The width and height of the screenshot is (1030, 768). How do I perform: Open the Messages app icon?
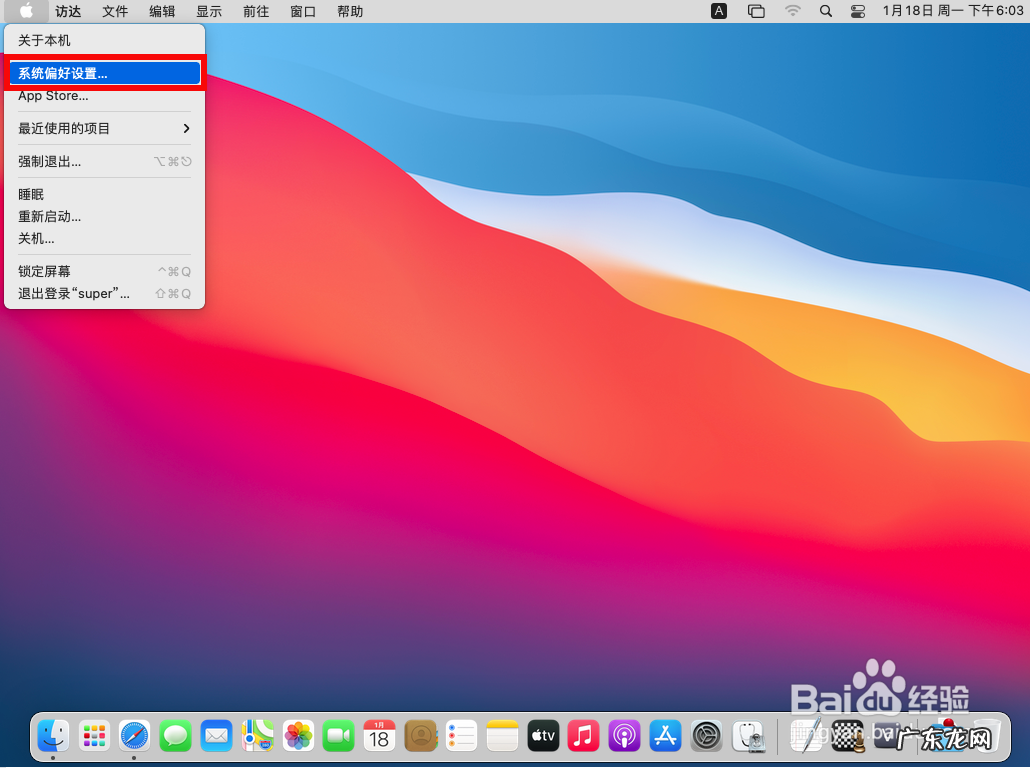[x=176, y=737]
